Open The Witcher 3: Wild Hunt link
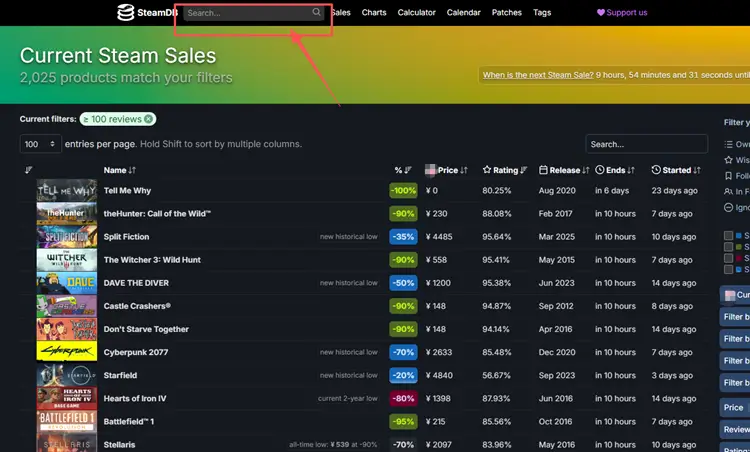 tap(152, 260)
